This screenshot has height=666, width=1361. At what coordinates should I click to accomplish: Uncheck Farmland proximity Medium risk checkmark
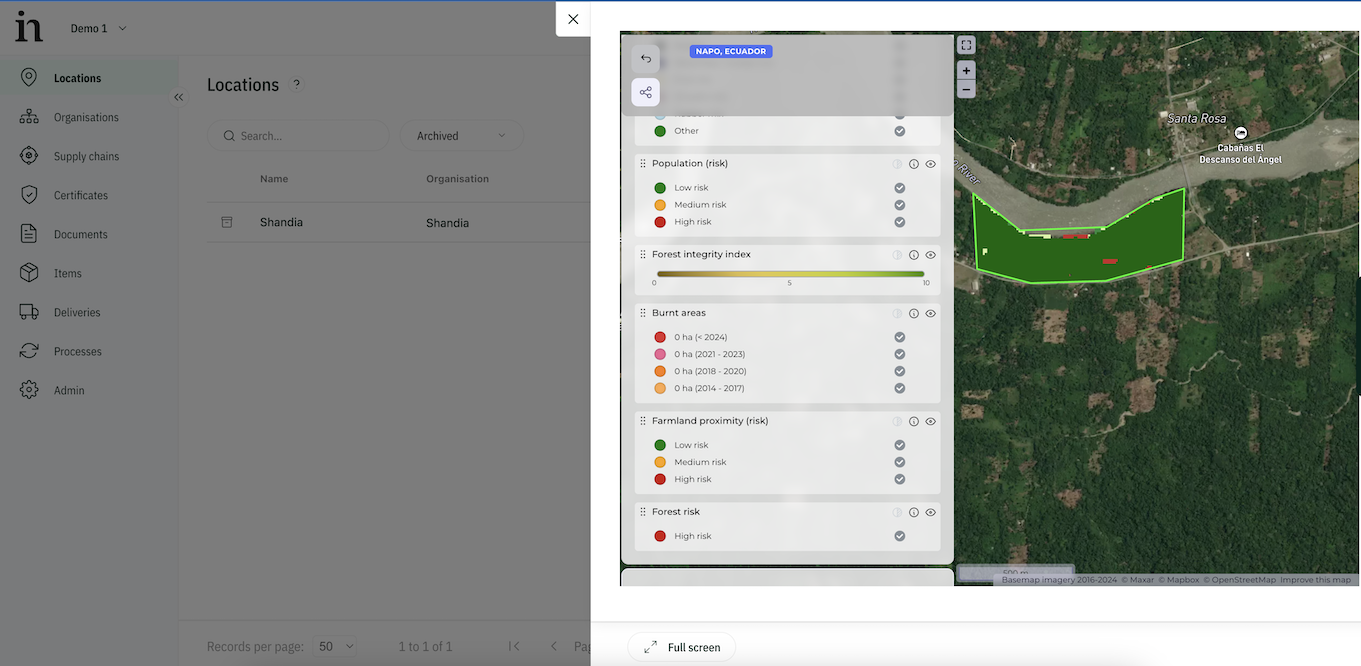[900, 463]
